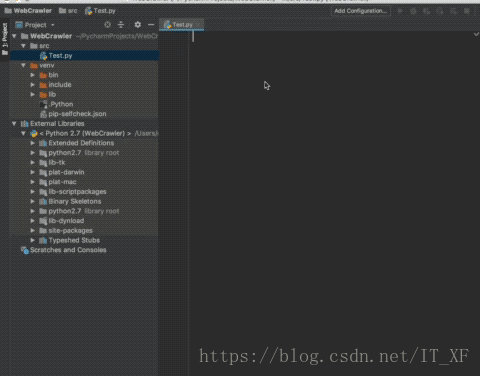Viewport: 480px width, 376px height.
Task: Click the Python interpreter icon beside Python 2.7 (WebCrawler)
Action: coord(34,133)
